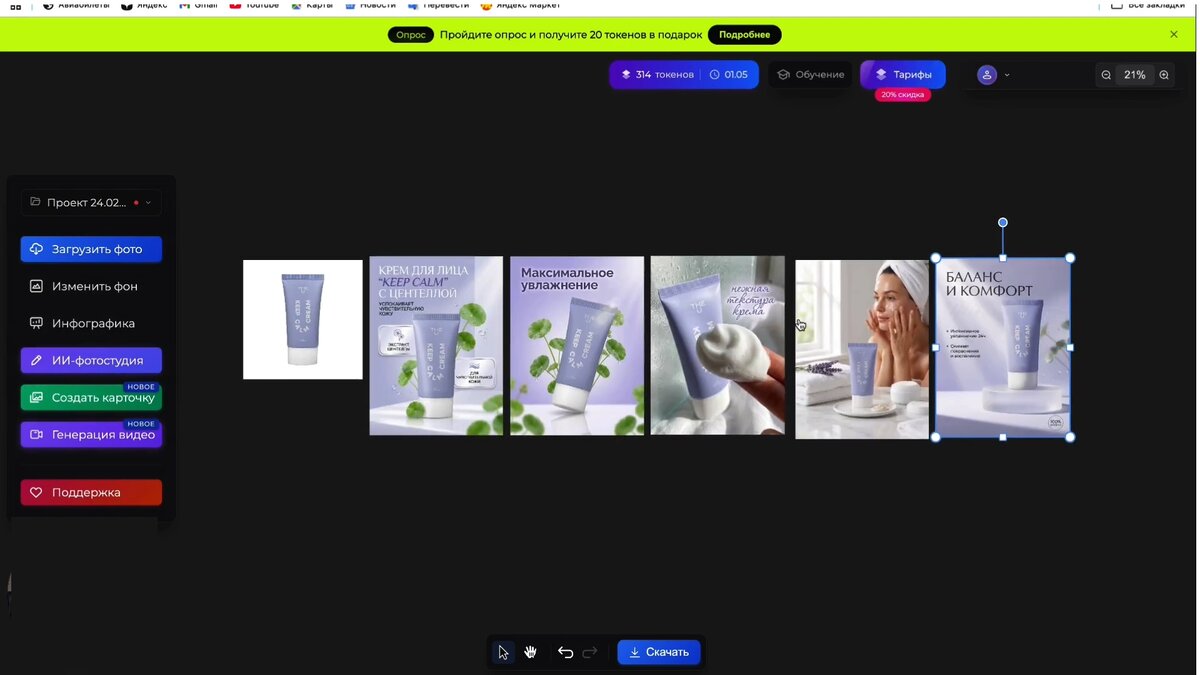Click the 20% скидка badge
The image size is (1200, 675).
coord(903,95)
